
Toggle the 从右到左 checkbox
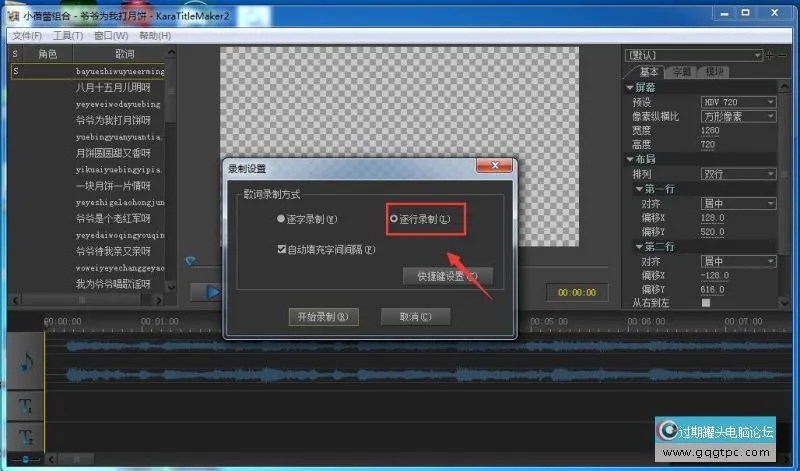pos(706,303)
